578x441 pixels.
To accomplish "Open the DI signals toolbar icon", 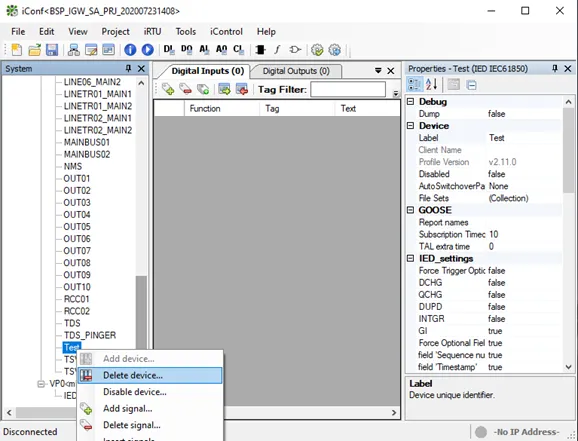I will 169,50.
